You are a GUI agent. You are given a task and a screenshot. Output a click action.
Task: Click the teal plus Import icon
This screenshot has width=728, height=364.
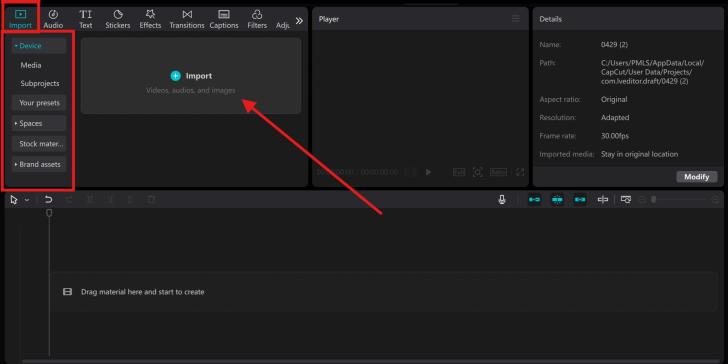[x=176, y=76]
